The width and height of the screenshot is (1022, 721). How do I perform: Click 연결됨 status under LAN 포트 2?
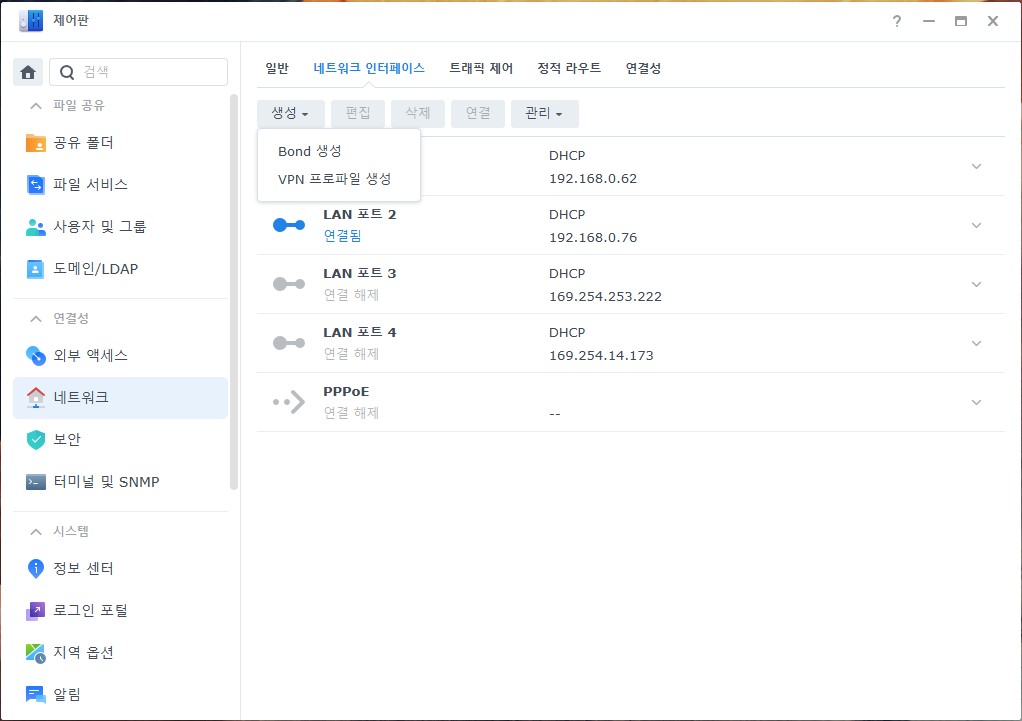(342, 236)
